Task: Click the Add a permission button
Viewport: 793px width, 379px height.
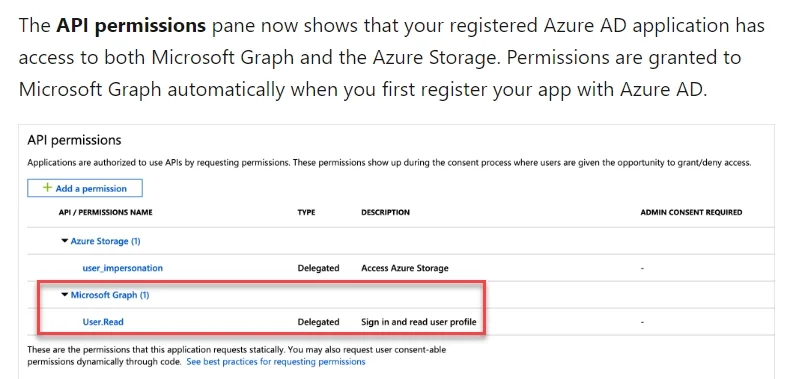Action: pyautogui.click(x=85, y=188)
